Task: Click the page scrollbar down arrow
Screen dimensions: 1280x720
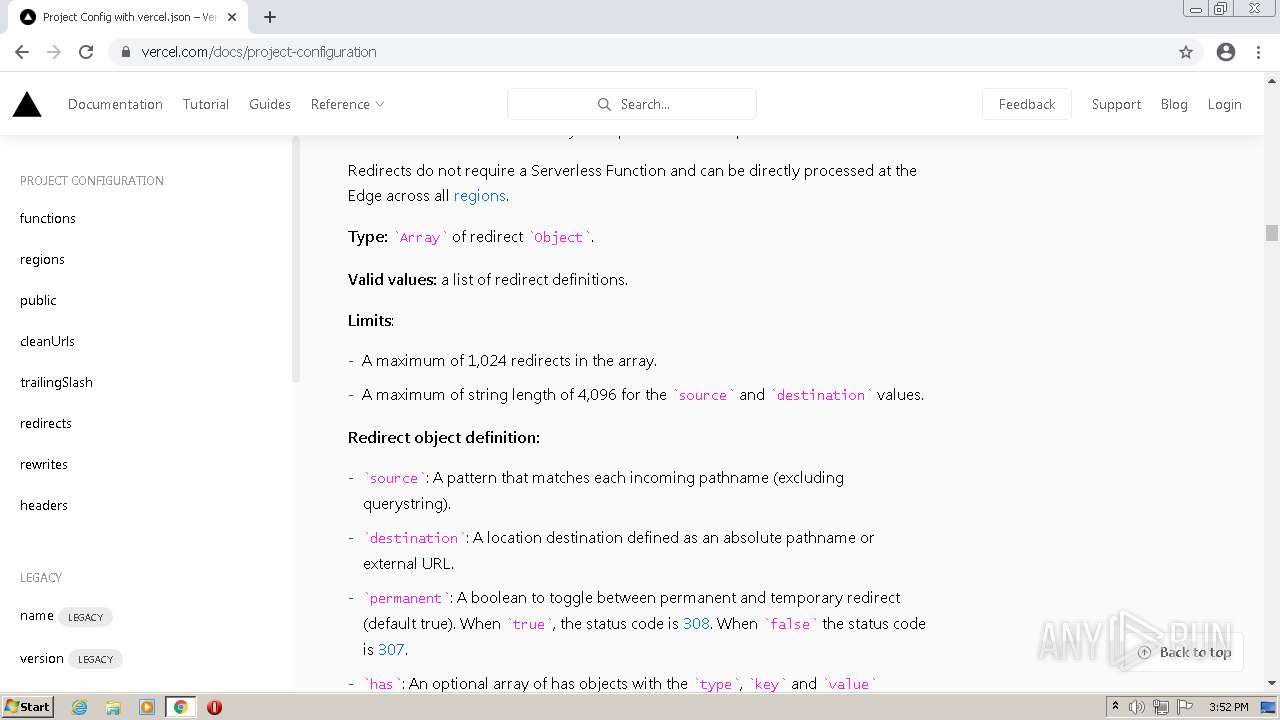Action: 1272,683
